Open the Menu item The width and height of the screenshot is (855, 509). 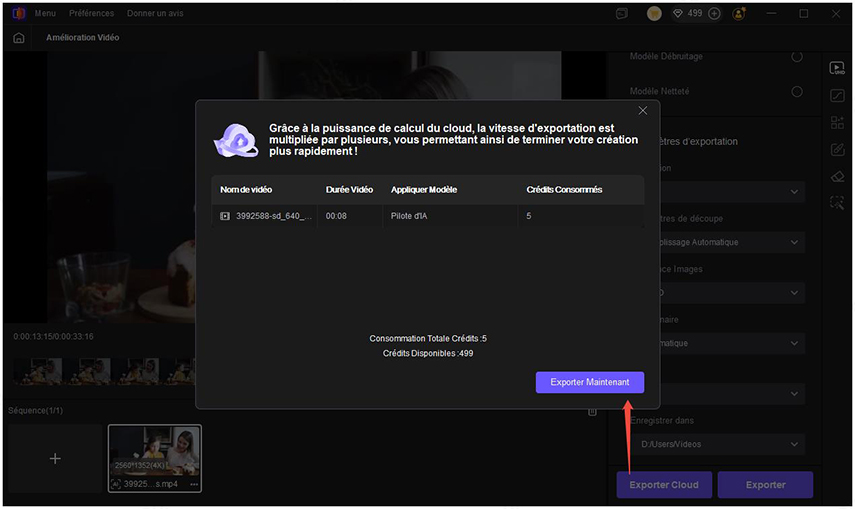[45, 13]
